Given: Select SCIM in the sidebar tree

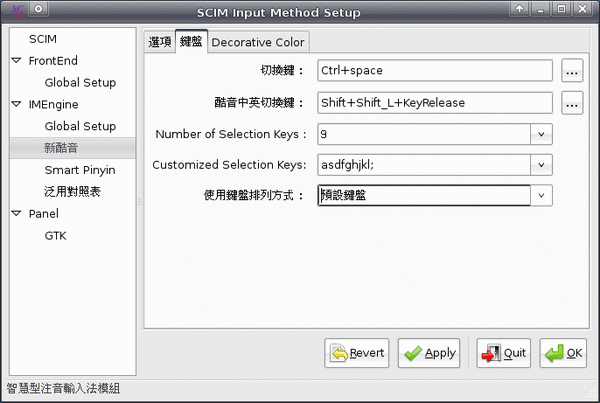Looking at the screenshot, I should click(43, 39).
